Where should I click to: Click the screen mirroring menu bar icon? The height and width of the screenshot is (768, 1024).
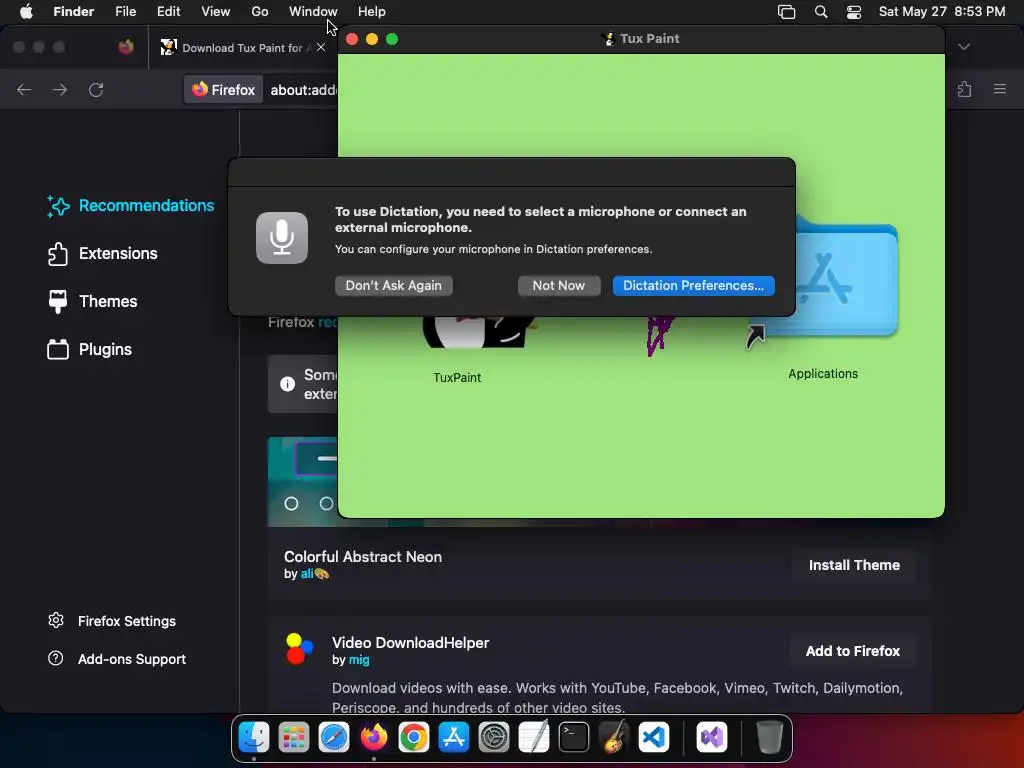786,12
